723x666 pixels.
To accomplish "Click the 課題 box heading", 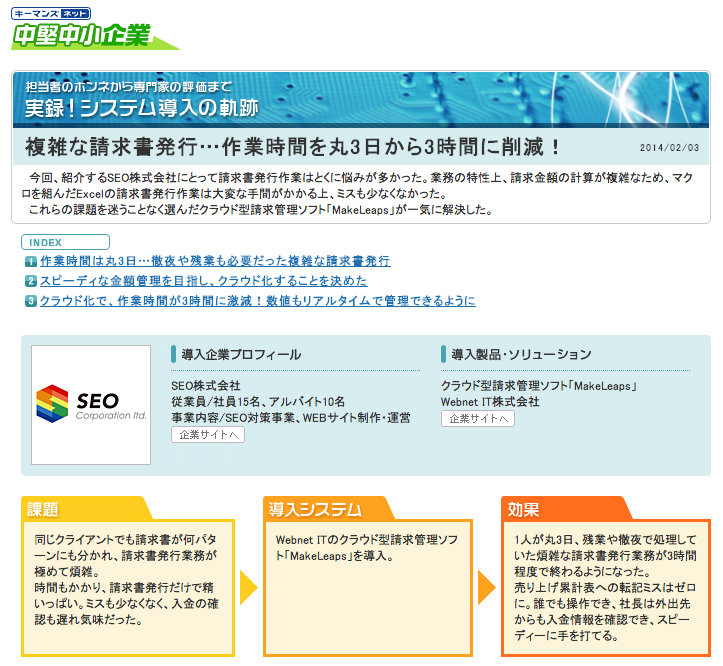I will pyautogui.click(x=43, y=510).
